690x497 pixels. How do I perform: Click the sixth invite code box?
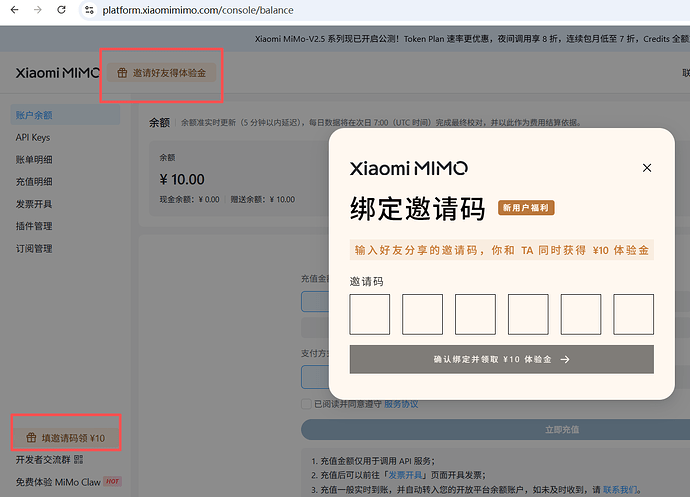click(x=634, y=314)
